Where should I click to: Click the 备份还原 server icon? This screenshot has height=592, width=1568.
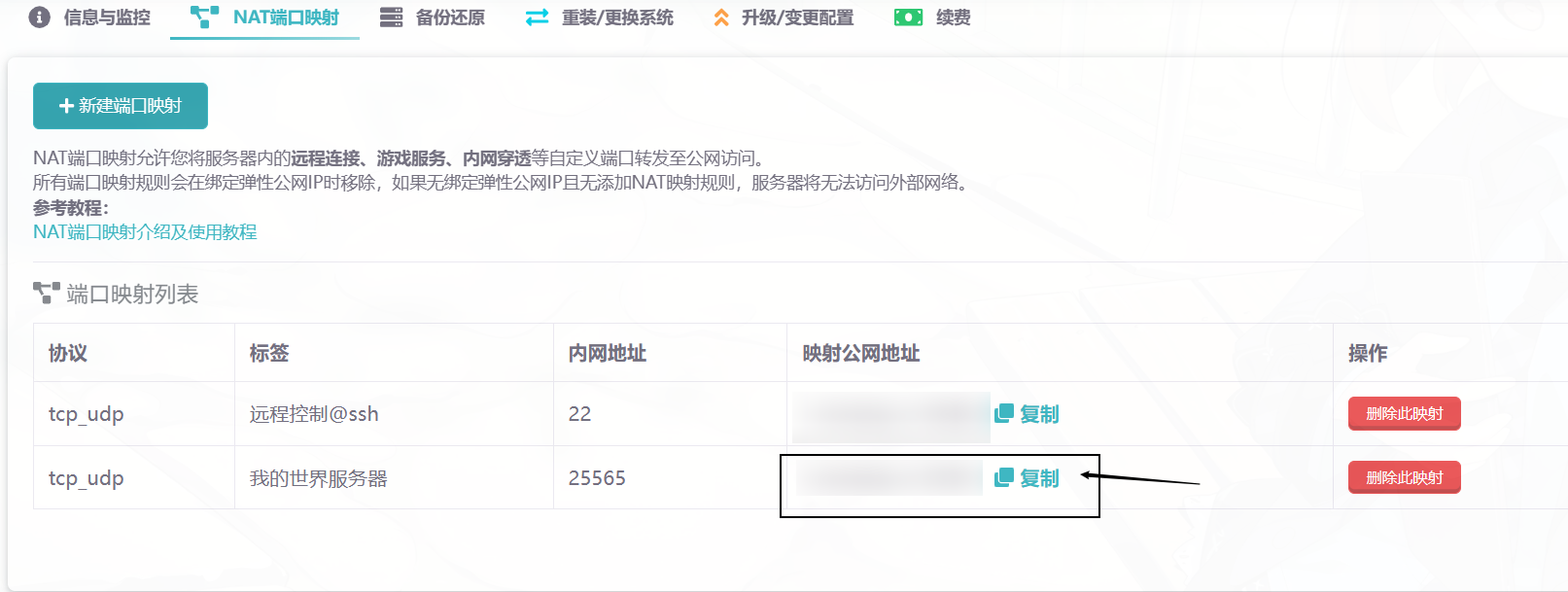coord(391,17)
